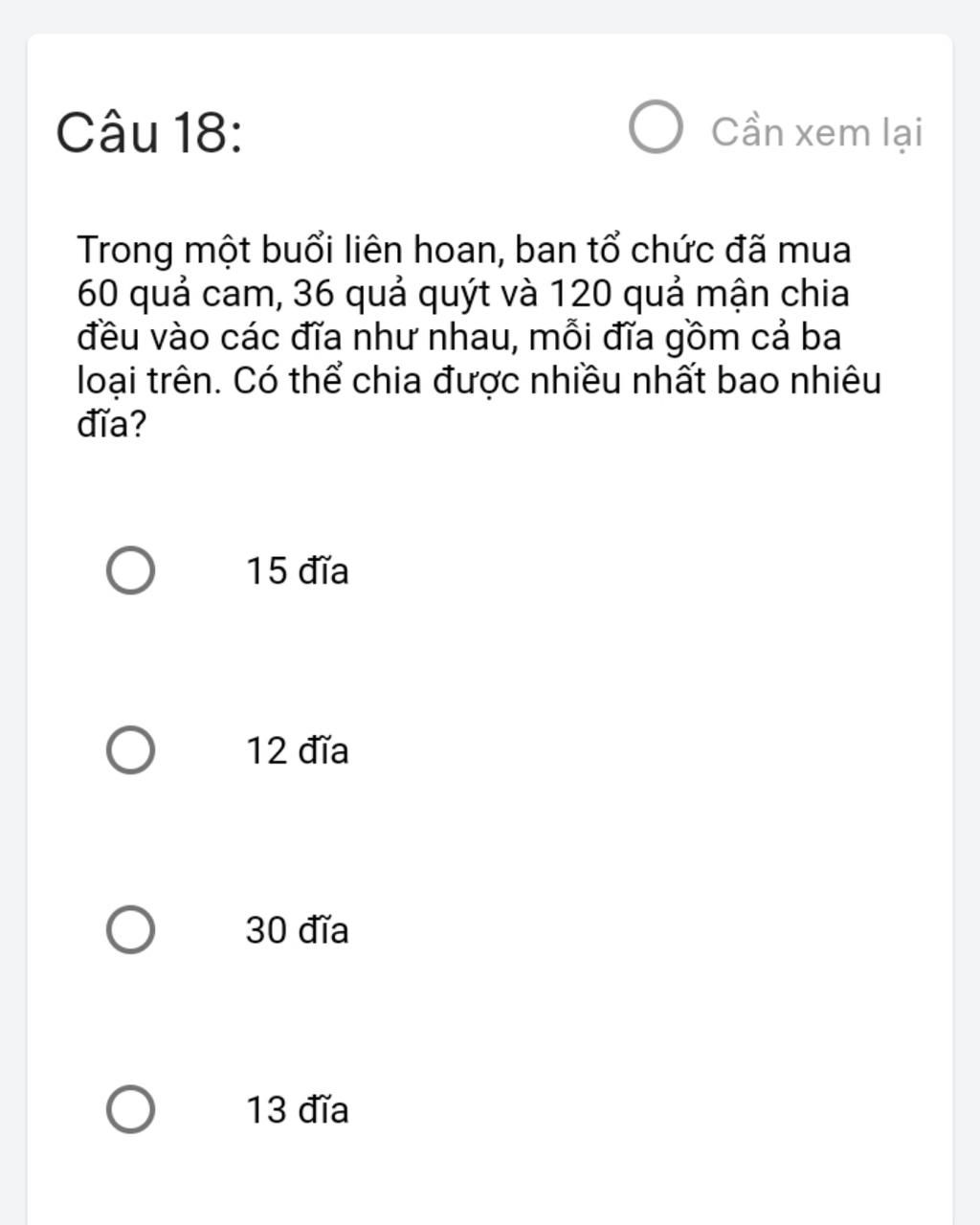
Task: Pick the 30 đĩa radio option circle
Action: tap(130, 930)
